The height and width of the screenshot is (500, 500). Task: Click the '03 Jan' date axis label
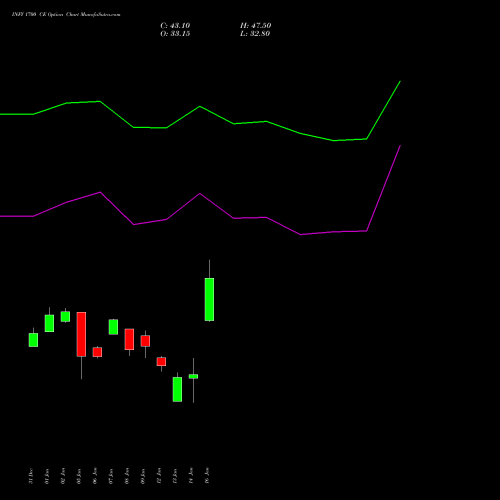[x=79, y=476]
